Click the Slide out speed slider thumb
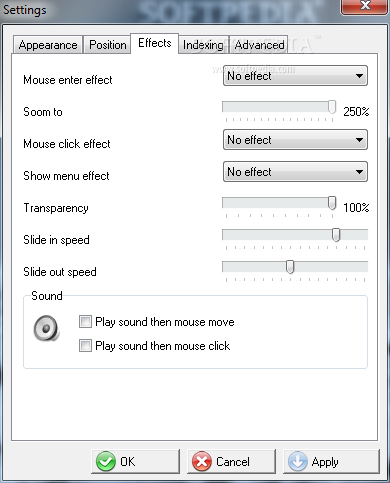 pyautogui.click(x=290, y=267)
